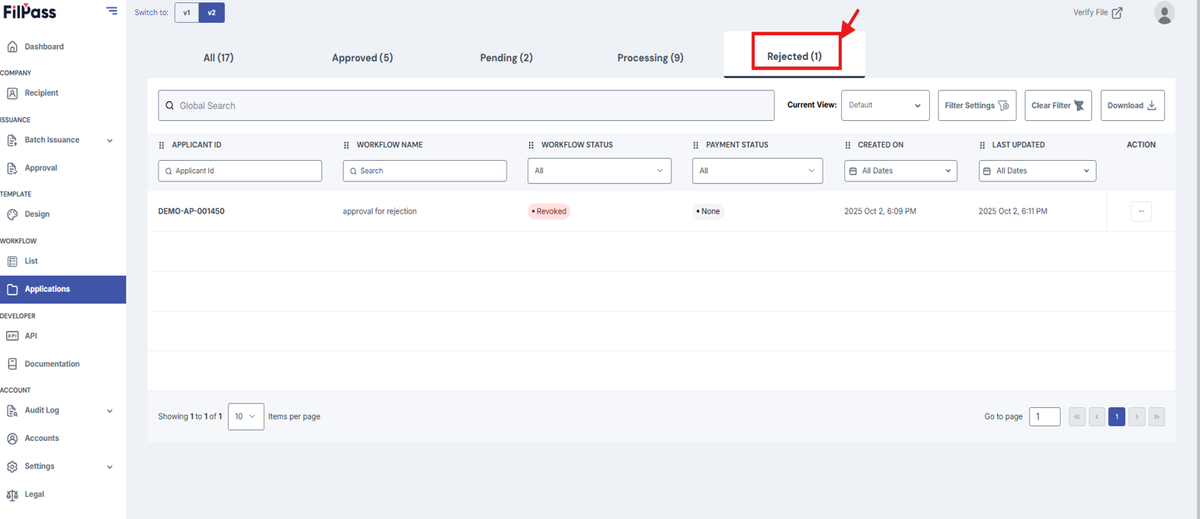
Task: Click the Legal scales icon
Action: click(12, 494)
